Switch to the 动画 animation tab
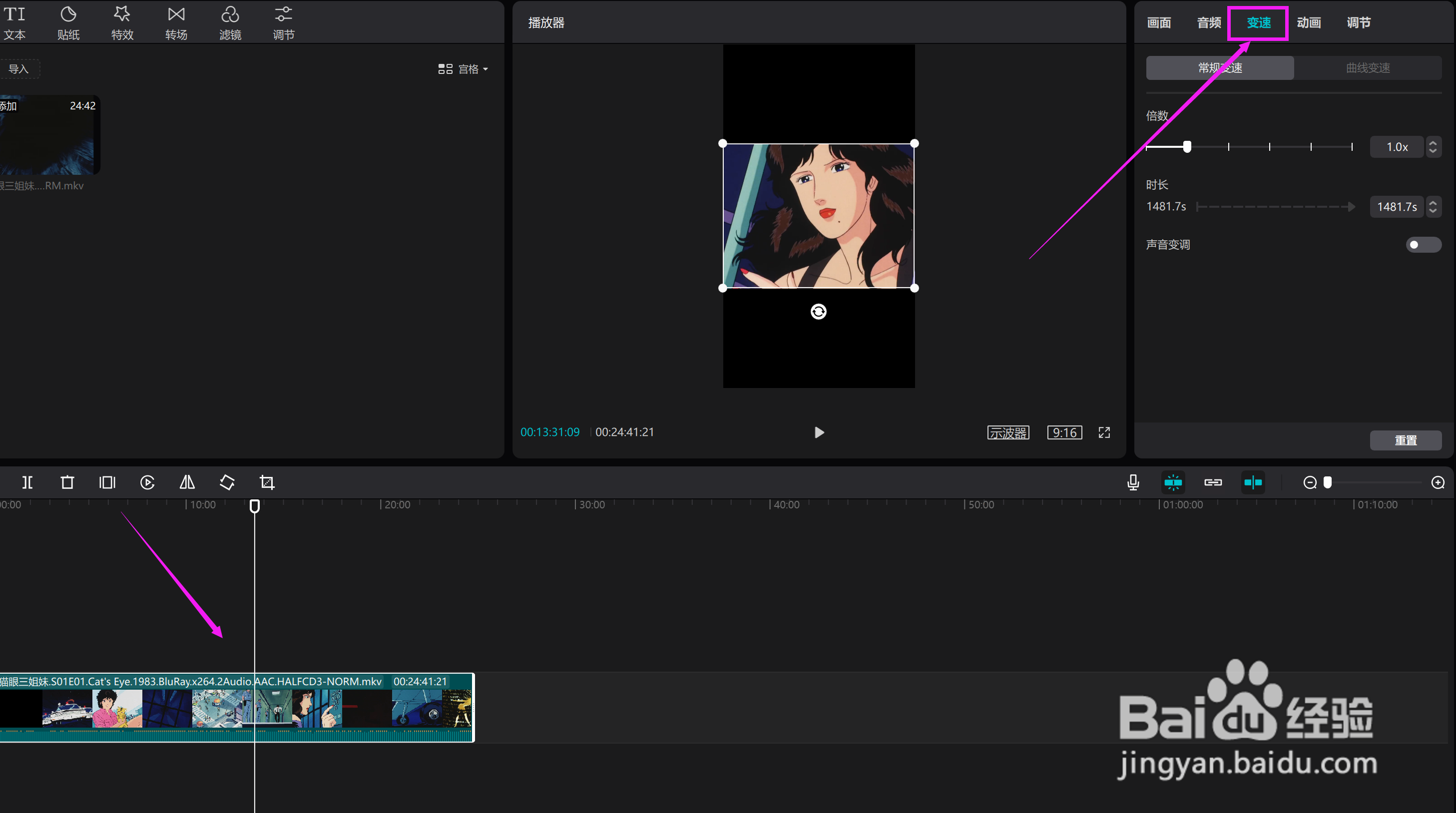Viewport: 1456px width, 813px height. point(1309,22)
